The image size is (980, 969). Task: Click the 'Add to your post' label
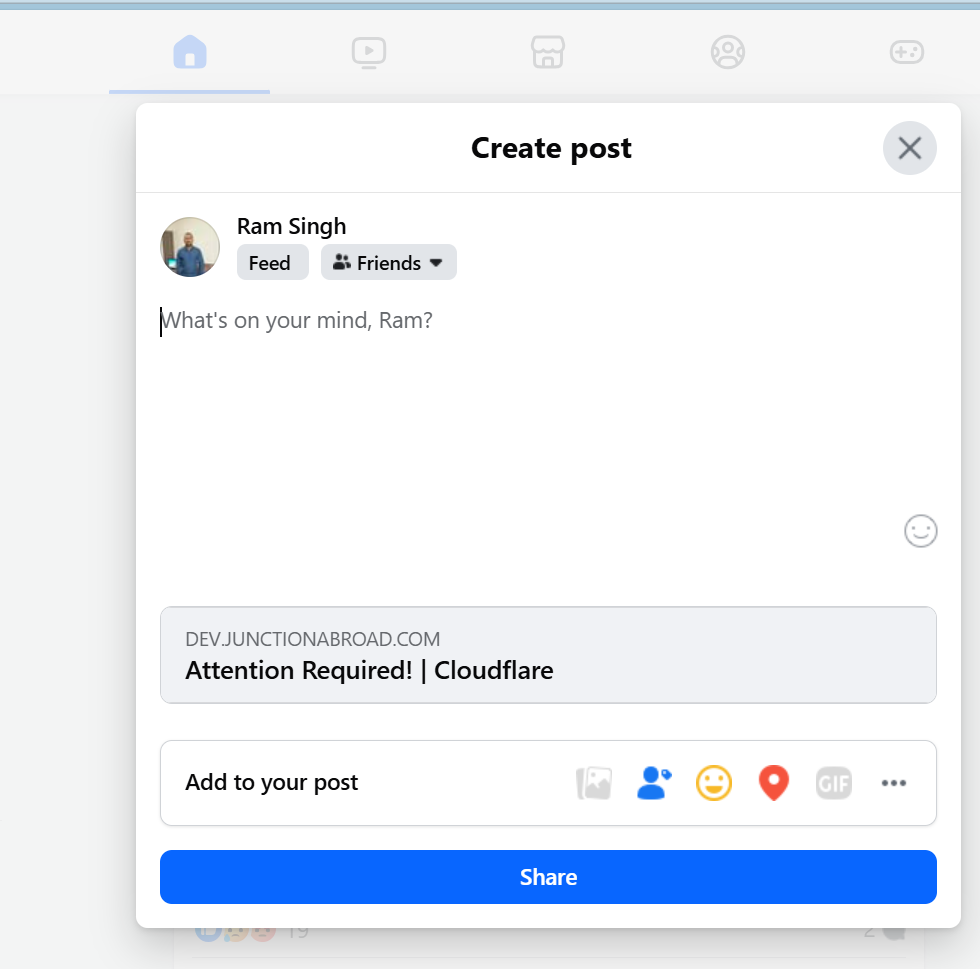coord(272,783)
